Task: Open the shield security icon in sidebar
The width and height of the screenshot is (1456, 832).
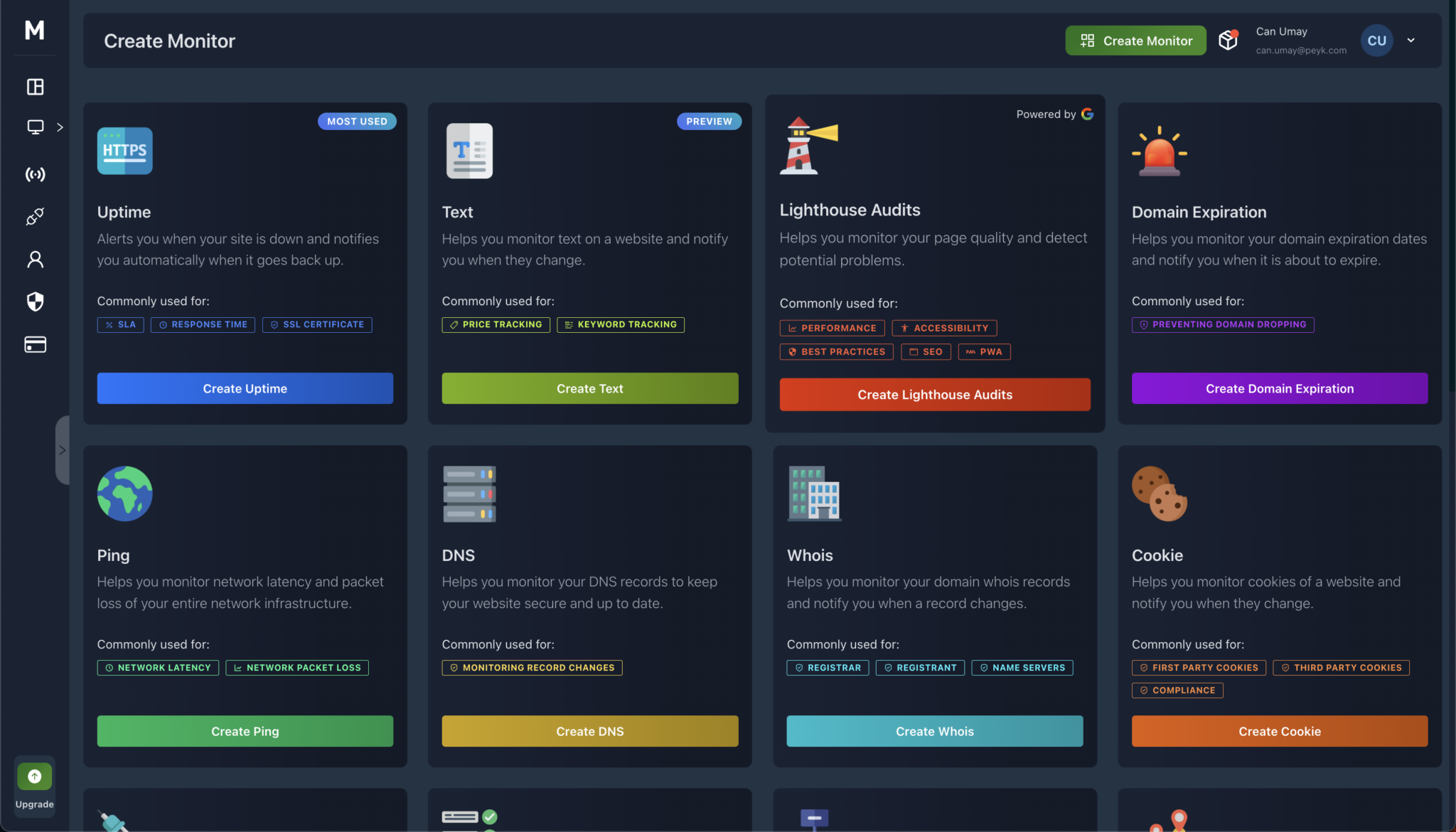Action: click(x=35, y=302)
